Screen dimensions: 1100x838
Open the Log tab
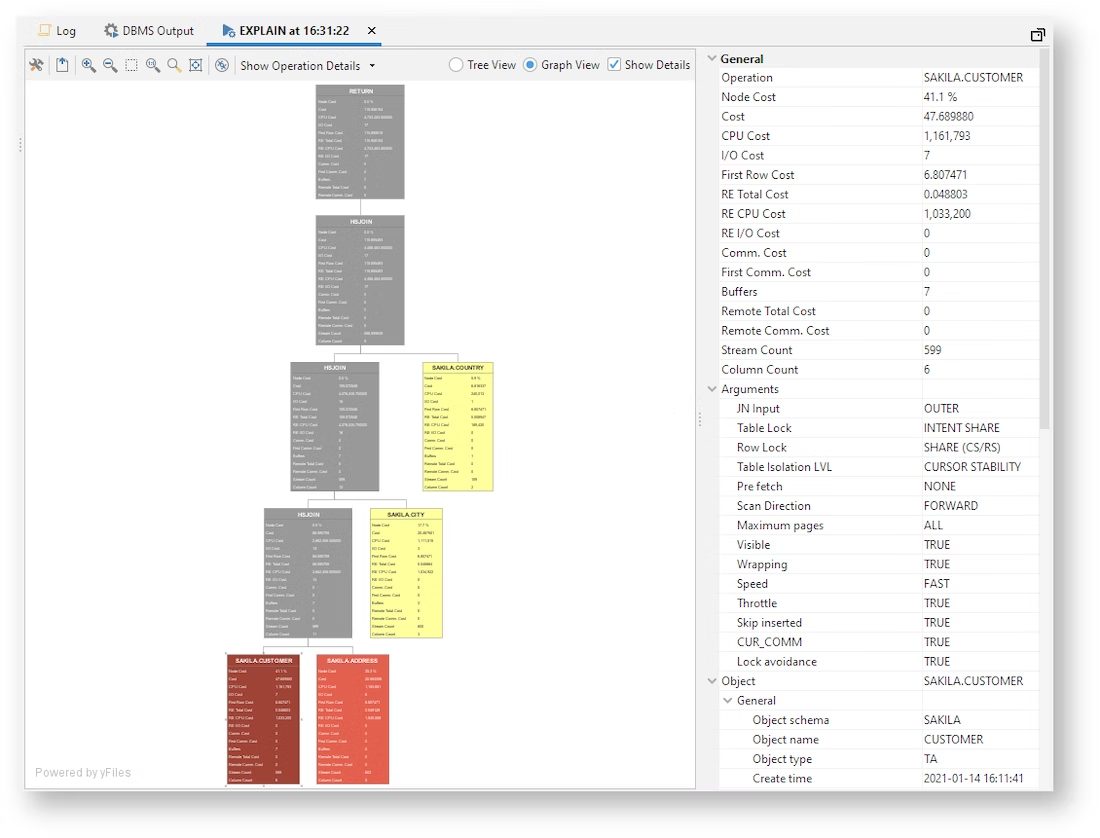click(58, 30)
